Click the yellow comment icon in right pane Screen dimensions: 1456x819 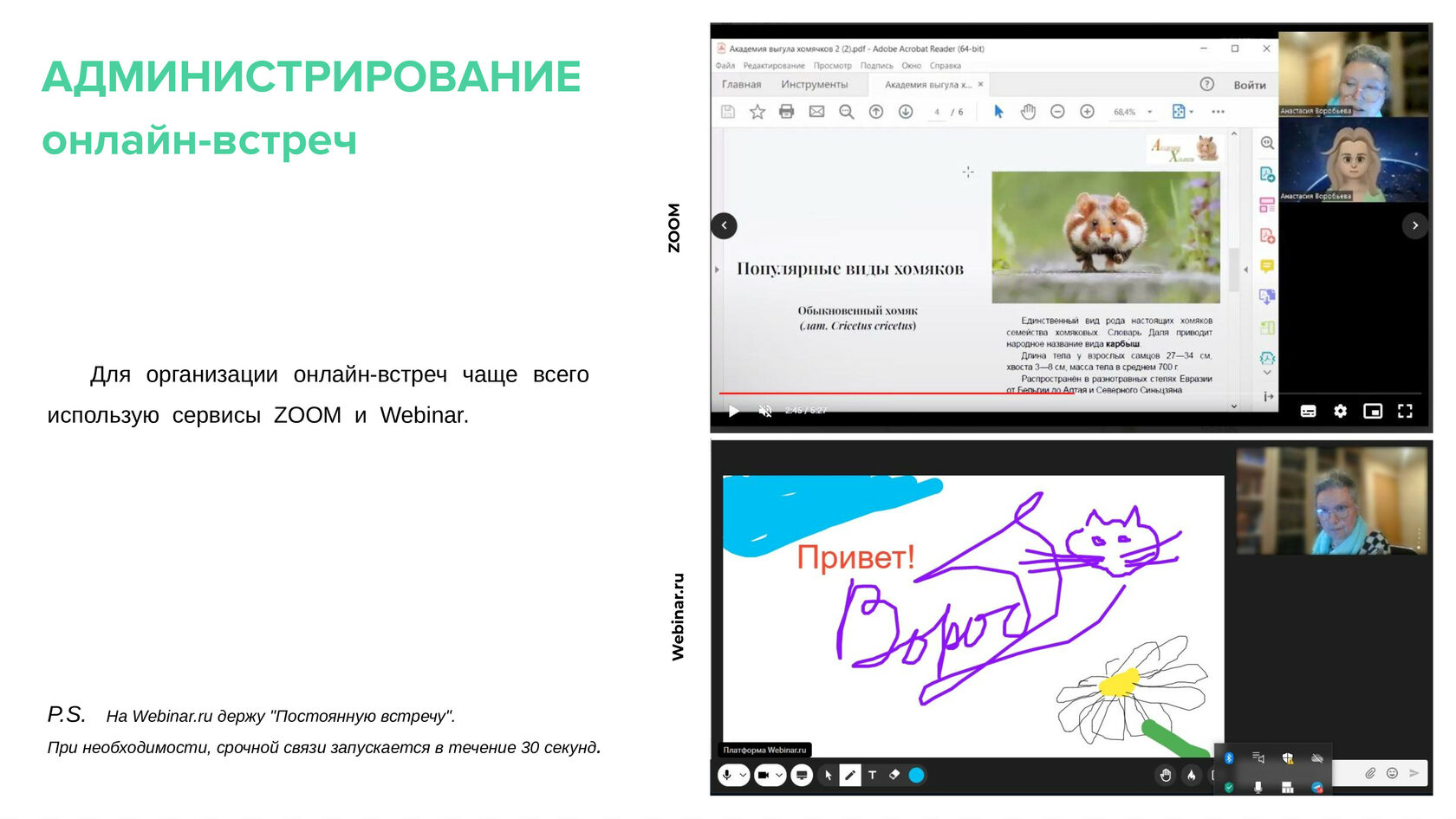[1267, 266]
